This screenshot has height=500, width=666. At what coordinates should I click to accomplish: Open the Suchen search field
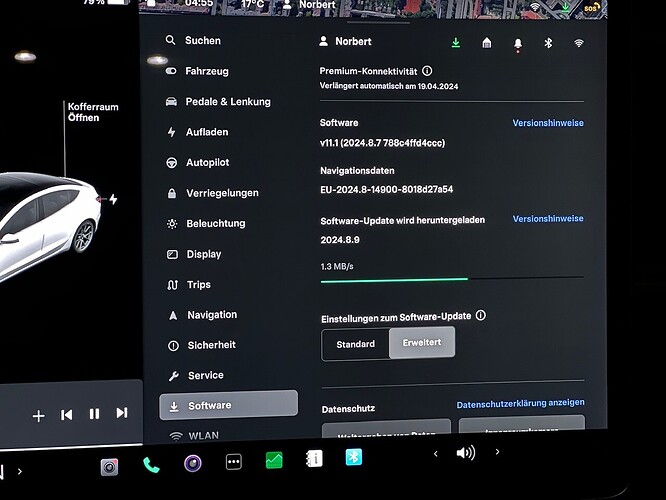(x=193, y=40)
